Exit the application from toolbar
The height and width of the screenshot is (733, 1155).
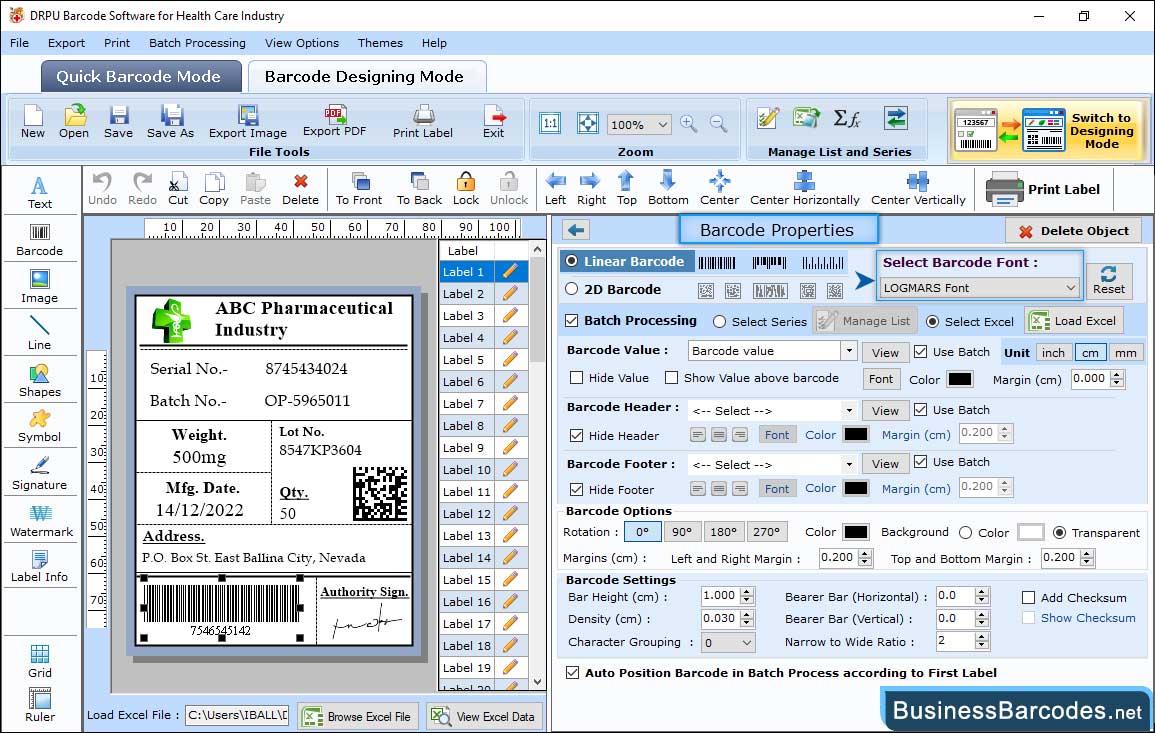pos(494,122)
